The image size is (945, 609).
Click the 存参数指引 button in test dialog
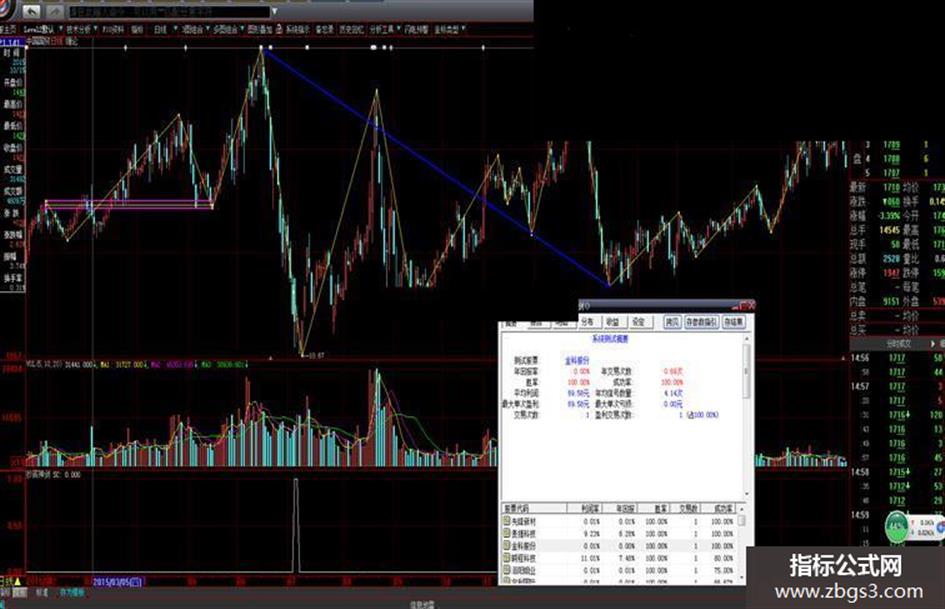tap(702, 322)
